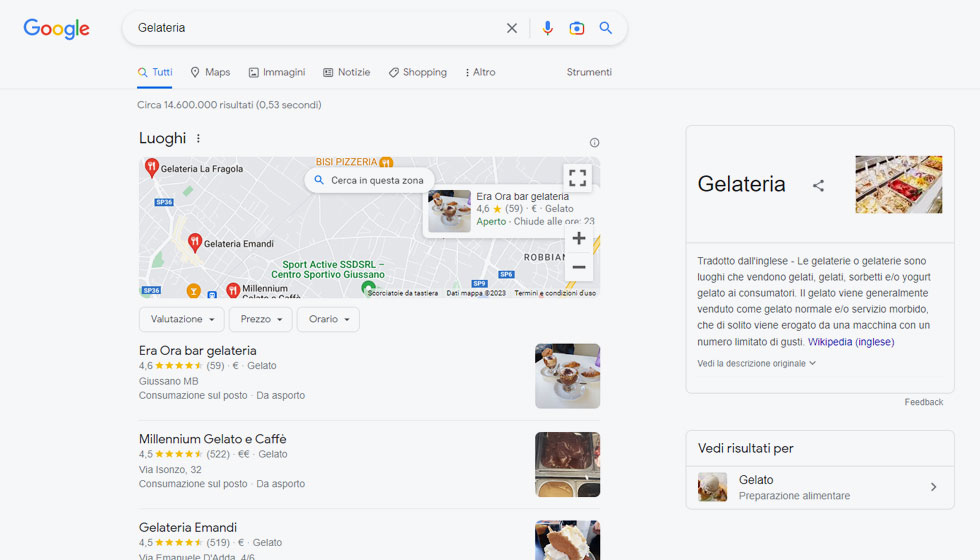Expand Vedi la descrizione originale
Screen dimensions: 980x560
(757, 363)
